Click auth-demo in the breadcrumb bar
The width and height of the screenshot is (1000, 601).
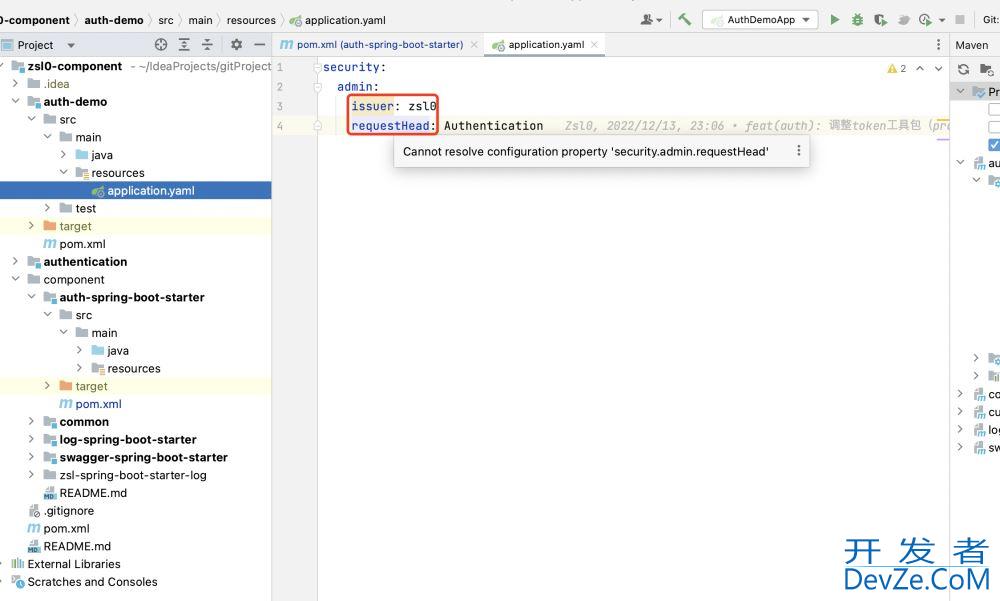pos(114,20)
